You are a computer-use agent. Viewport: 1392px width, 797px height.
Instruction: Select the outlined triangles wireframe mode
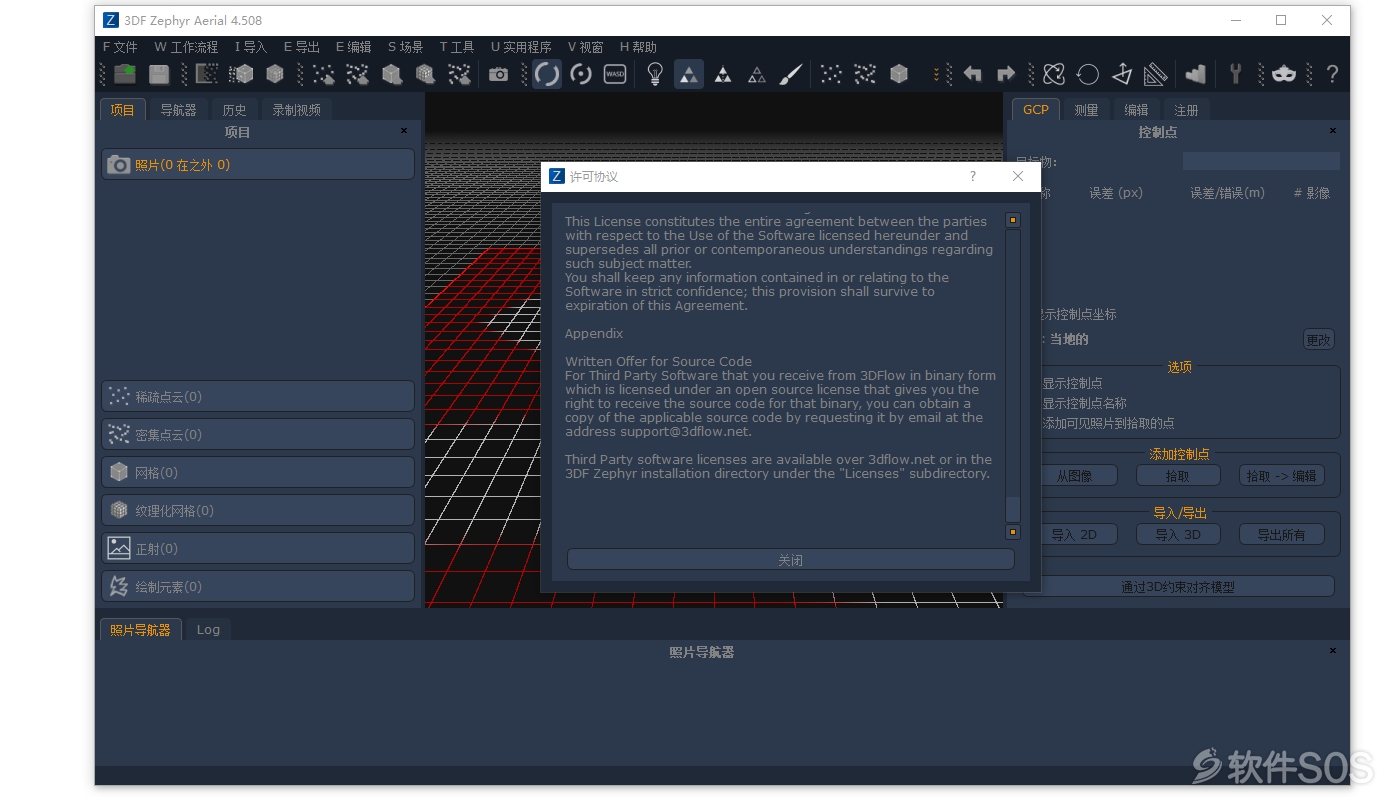pyautogui.click(x=757, y=74)
